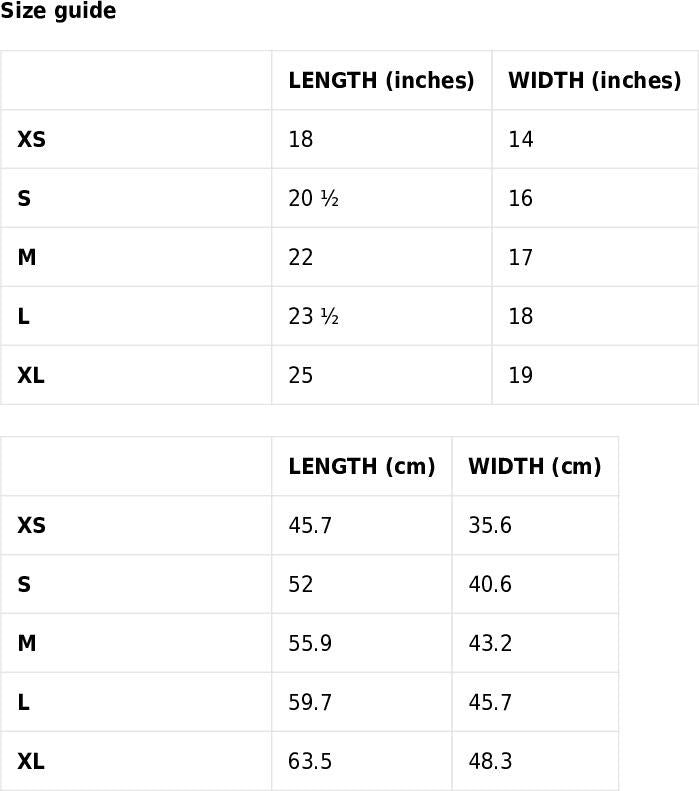Click the XS row label in inches table
699x791 pixels.
[31, 139]
